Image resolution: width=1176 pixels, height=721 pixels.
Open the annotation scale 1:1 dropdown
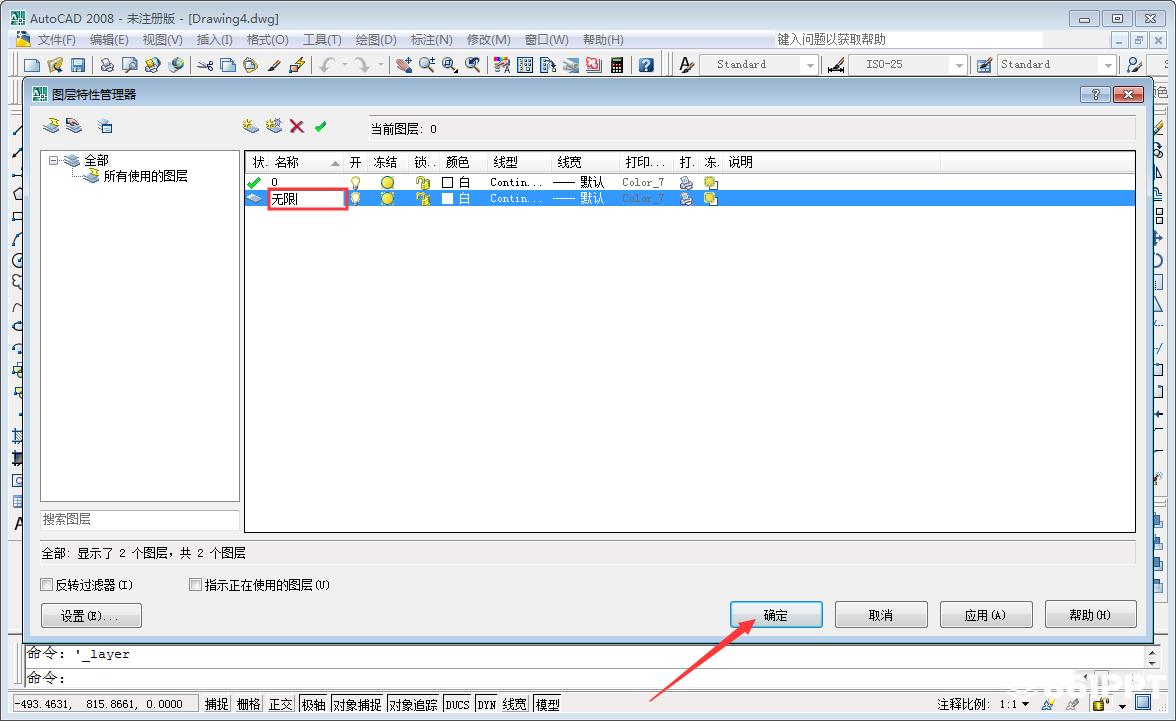(1025, 704)
